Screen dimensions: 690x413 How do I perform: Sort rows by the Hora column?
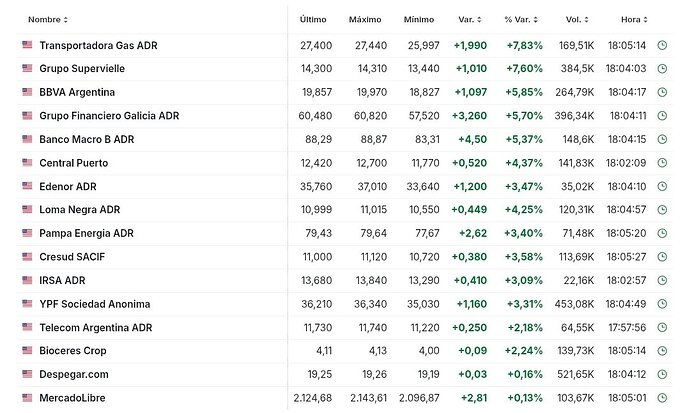[634, 19]
